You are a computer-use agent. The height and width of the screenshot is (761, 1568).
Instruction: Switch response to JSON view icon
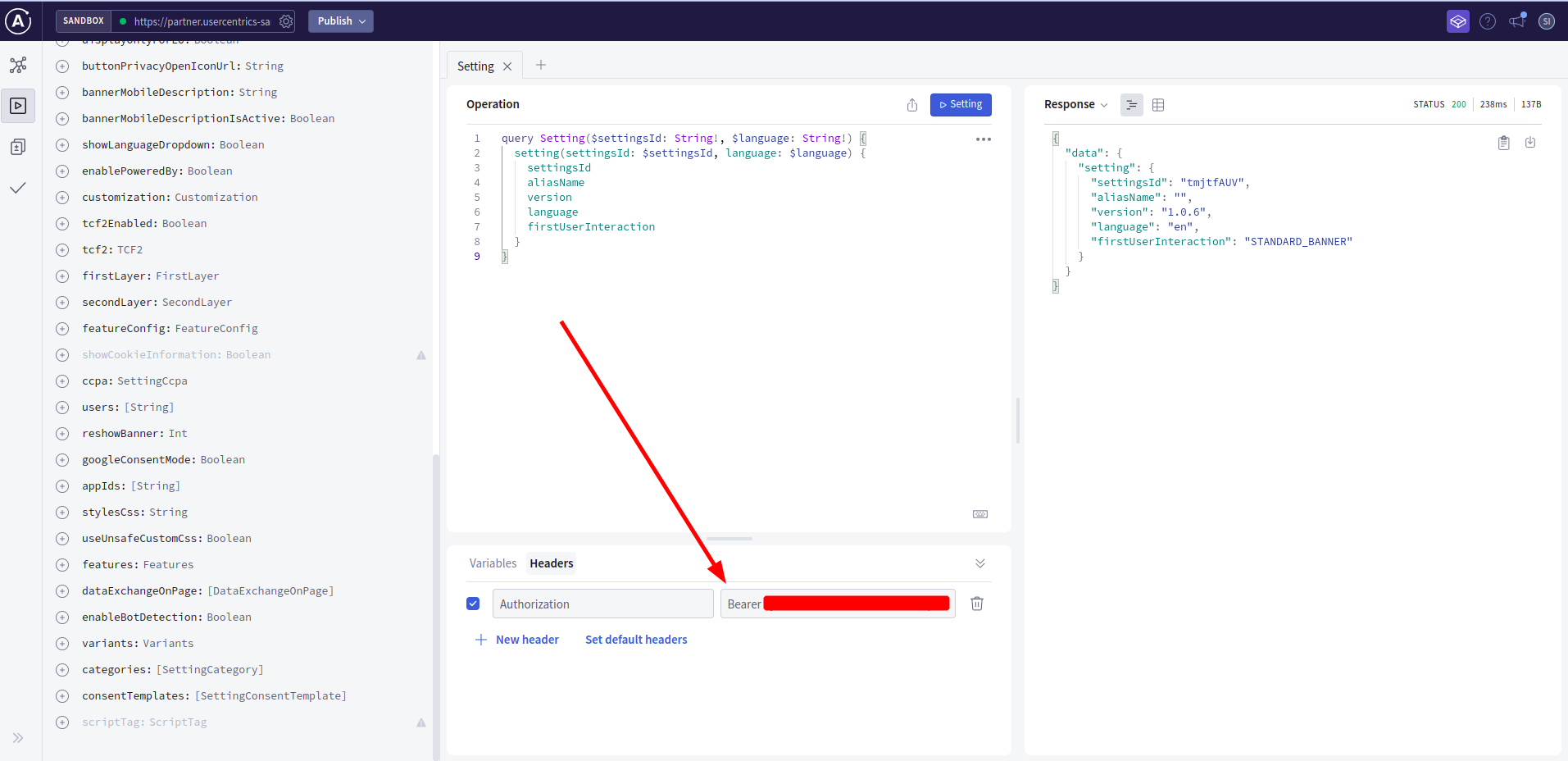(x=1132, y=105)
